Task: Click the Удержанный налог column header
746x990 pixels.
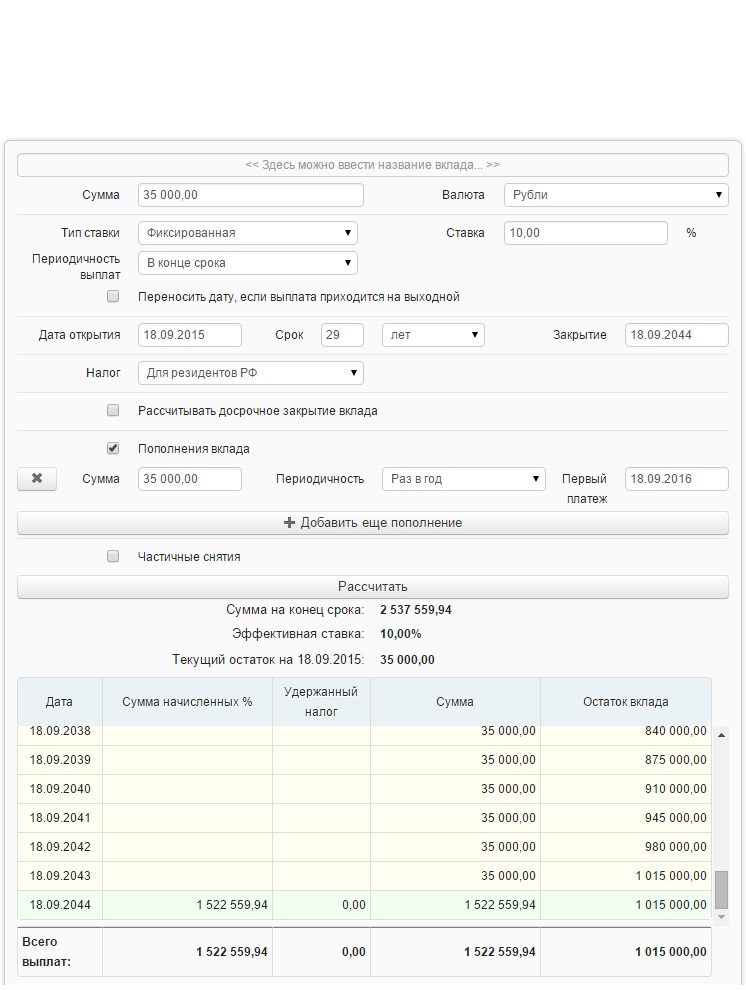Action: 321,701
